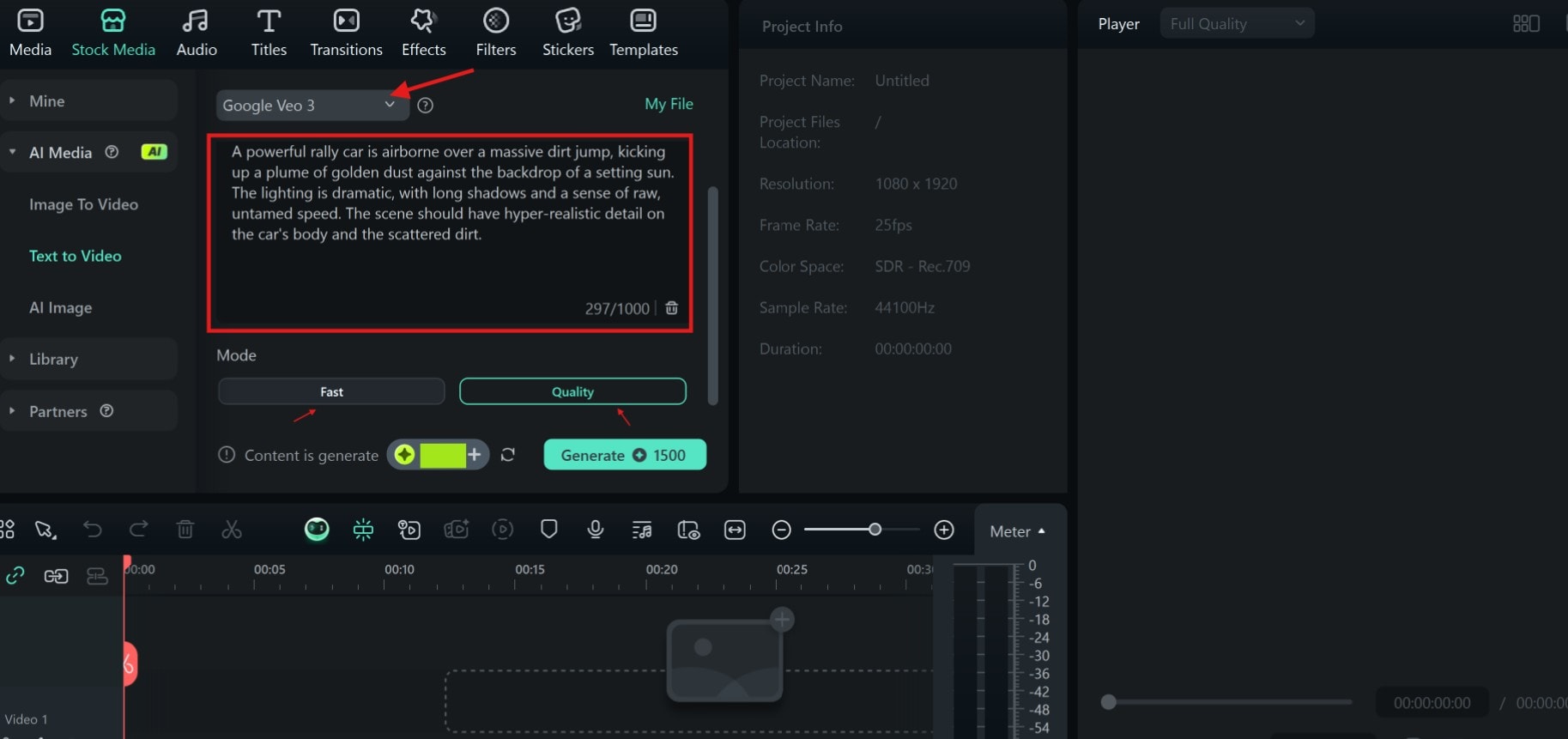Click AI Media help icon
The width and height of the screenshot is (1568, 739).
coord(112,152)
